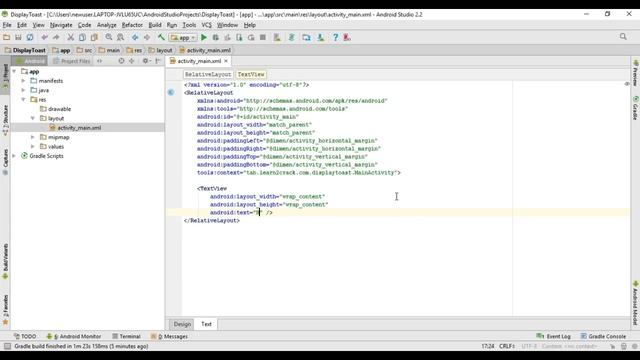
Task: Click the Copy toolbar icon
Action: (82, 37)
